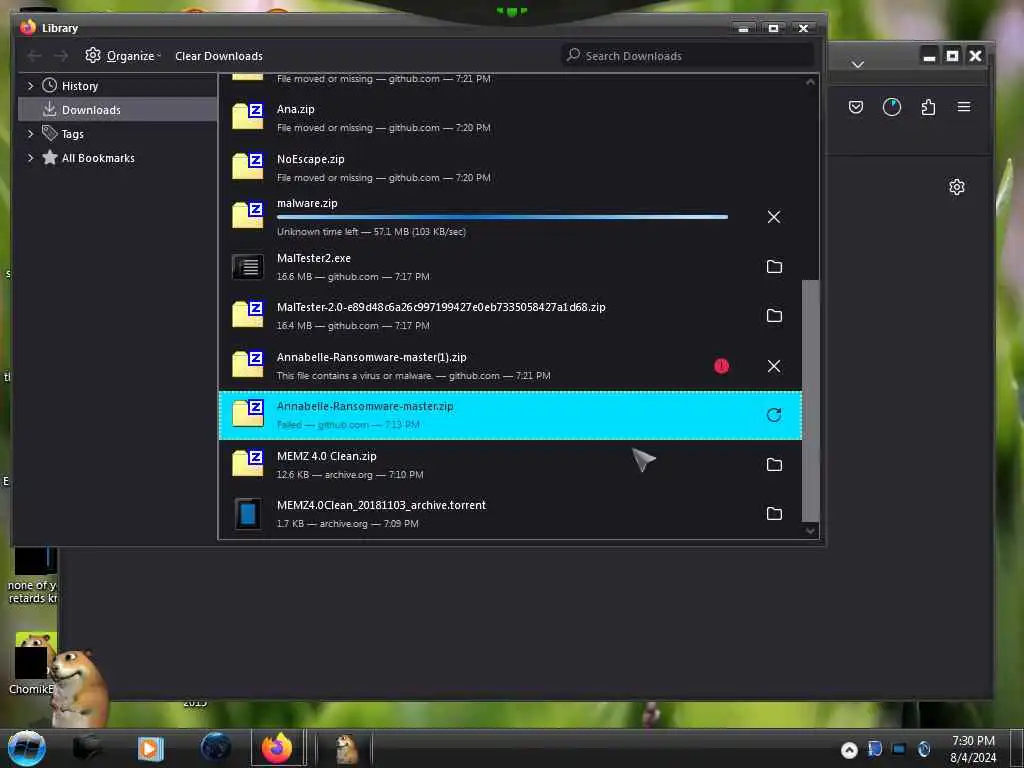Viewport: 1024px width, 768px height.
Task: Click the Ana.zip archive file icon
Action: [248, 116]
